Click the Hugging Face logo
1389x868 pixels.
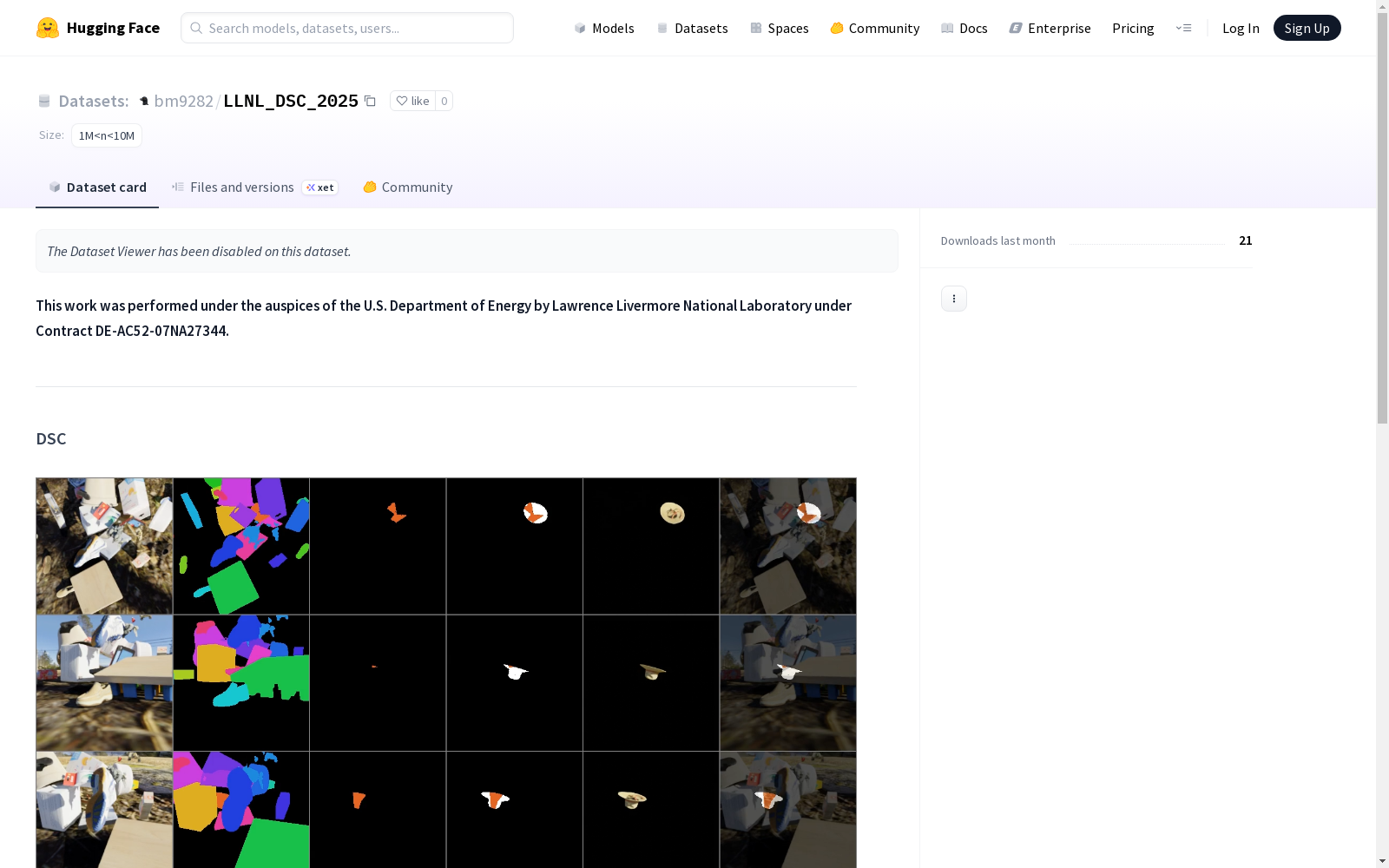coord(98,28)
